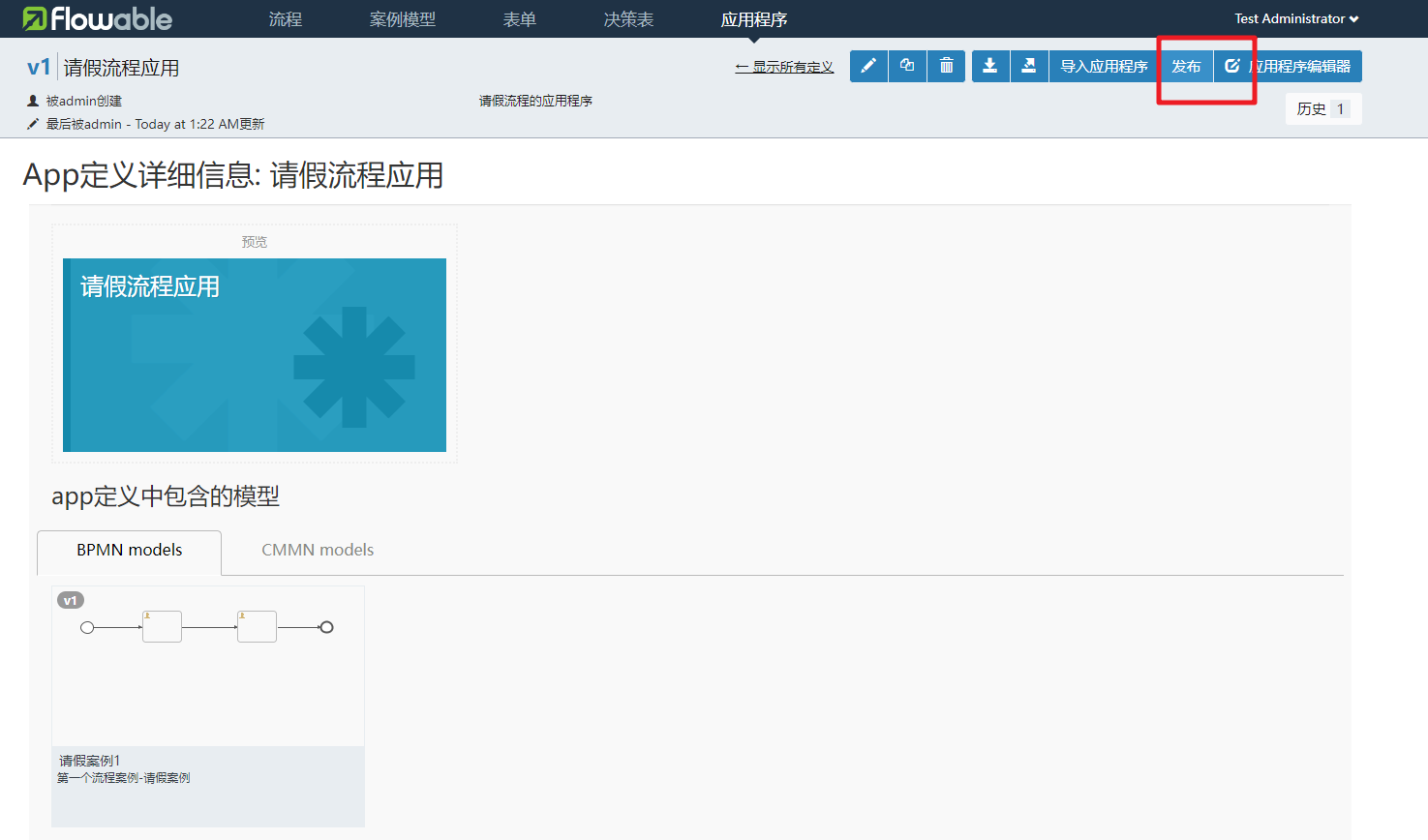Viewport: 1428px width, 840px height.
Task: Click the trash delete icon
Action: (946, 66)
